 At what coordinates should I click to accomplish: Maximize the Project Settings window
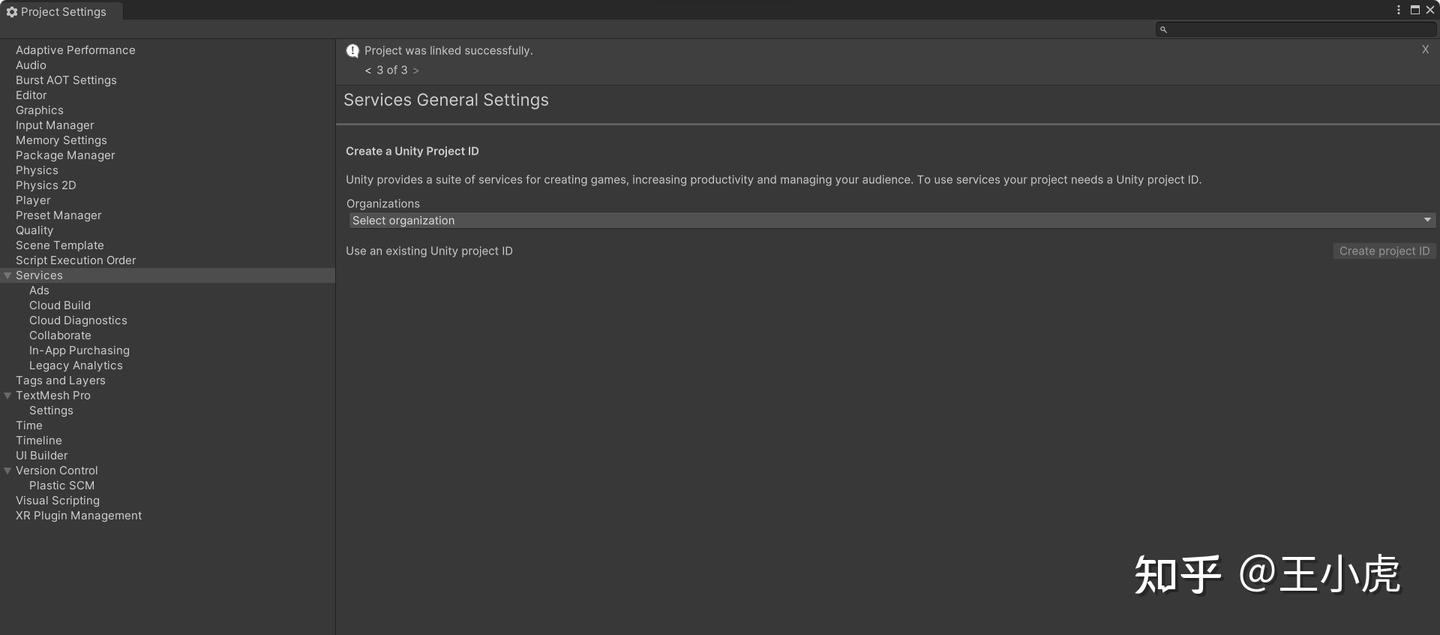click(1415, 10)
